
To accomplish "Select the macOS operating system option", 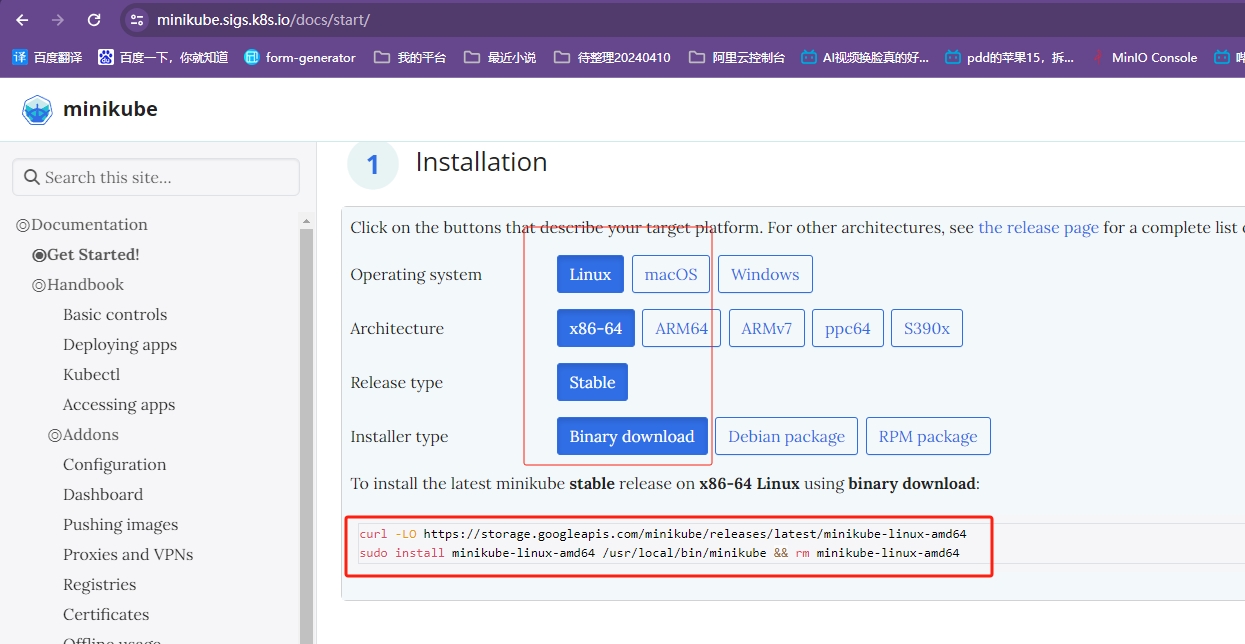I will coord(671,275).
